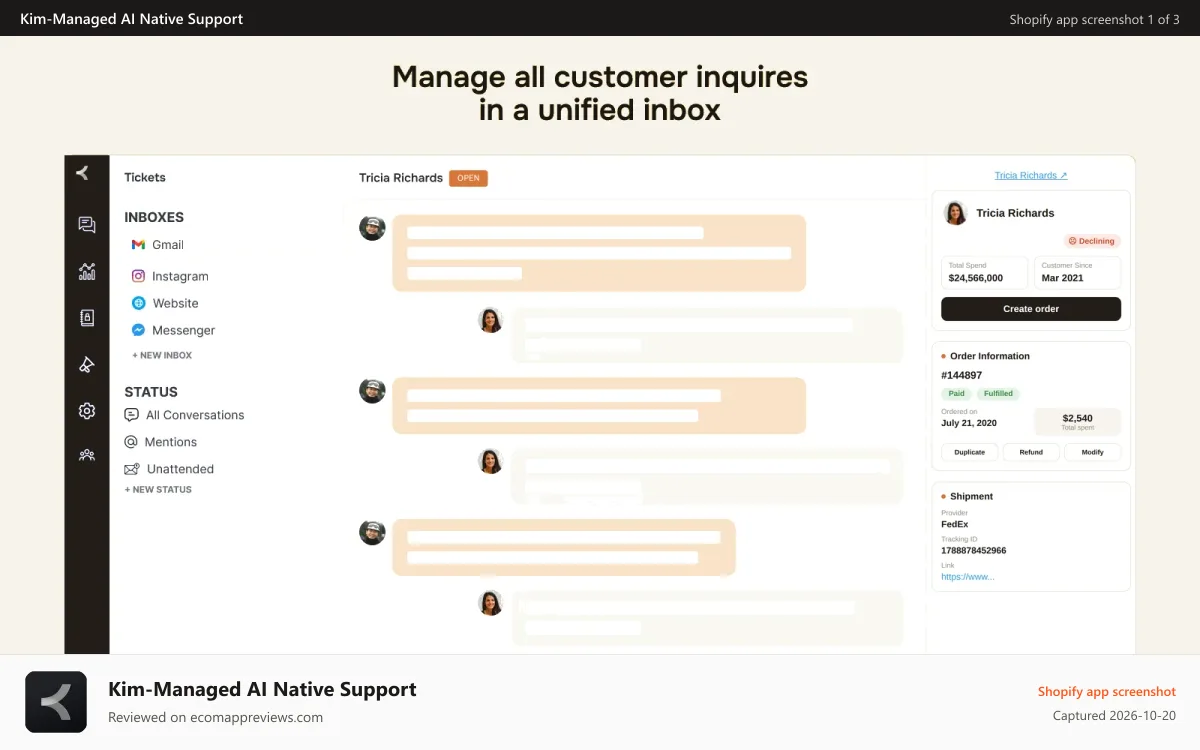Open the contacts book sidebar icon
Viewport: 1200px width, 750px height.
point(87,318)
